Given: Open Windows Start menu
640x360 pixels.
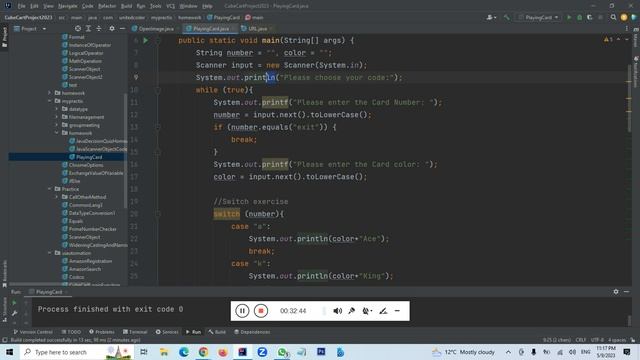Looking at the screenshot, I should tap(9, 352).
